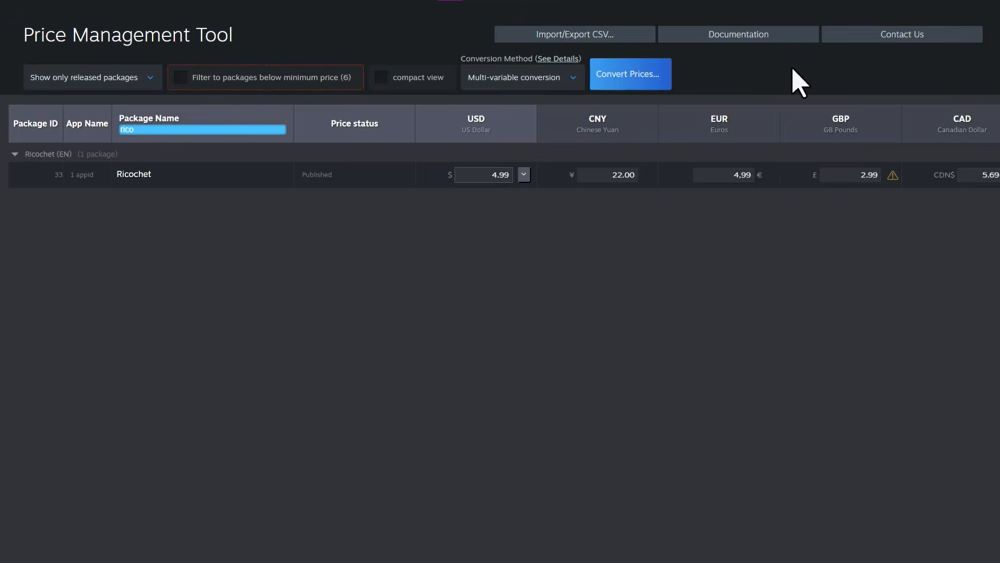Click the Convert Prices button
This screenshot has height=563, width=1000.
[630, 74]
